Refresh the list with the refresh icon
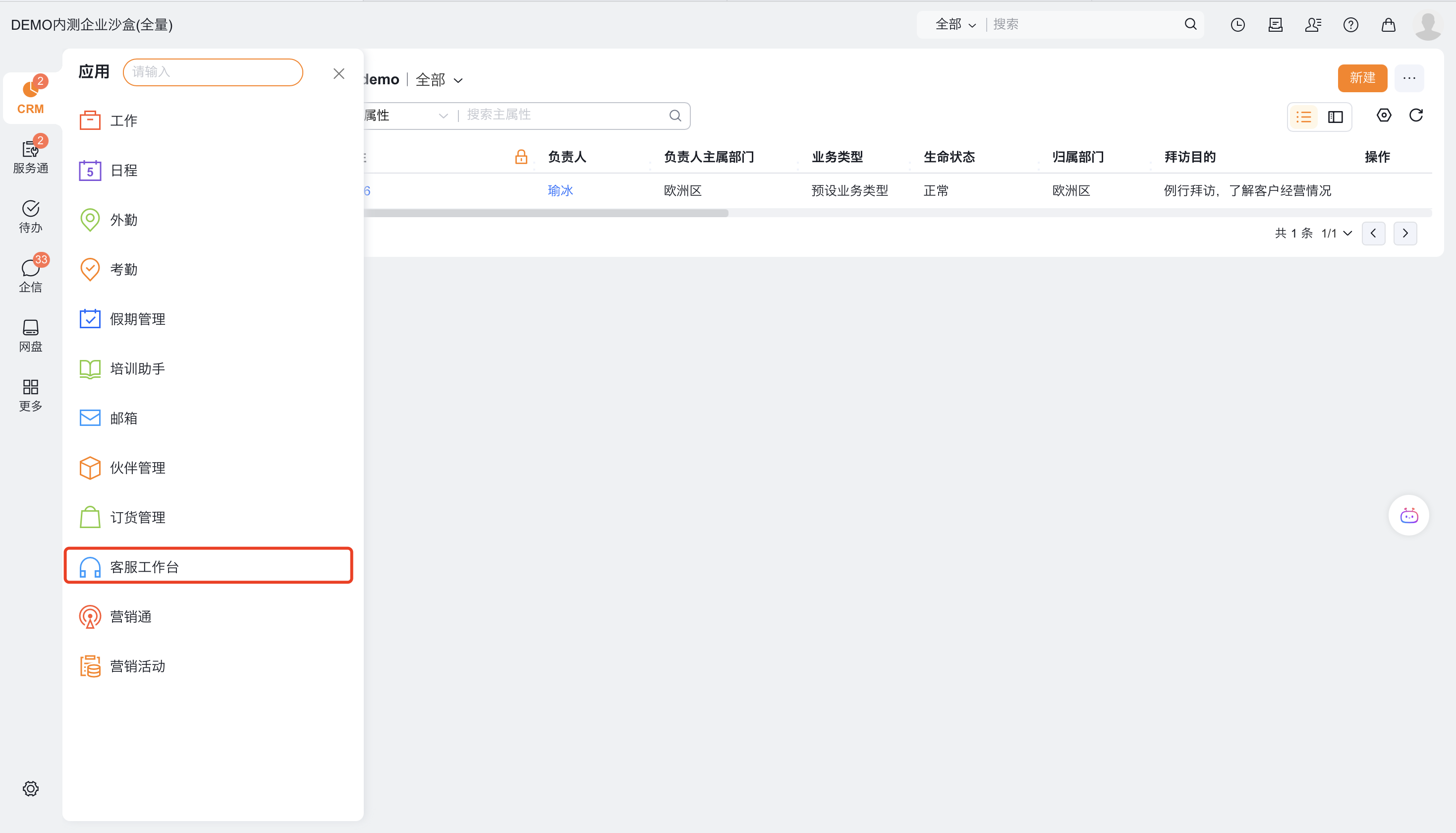The image size is (1456, 833). point(1415,116)
